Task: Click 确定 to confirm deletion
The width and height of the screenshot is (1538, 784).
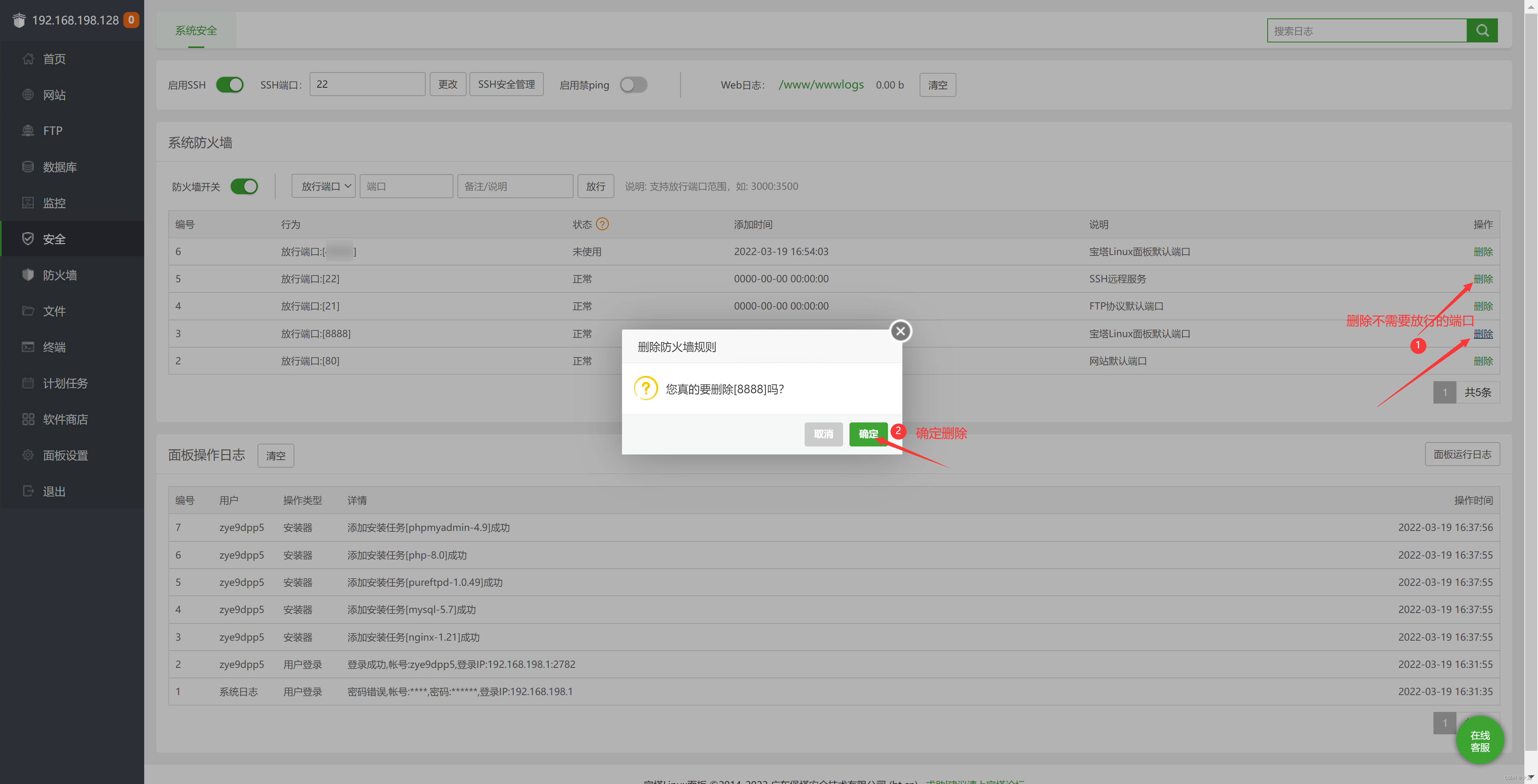Action: (x=868, y=434)
